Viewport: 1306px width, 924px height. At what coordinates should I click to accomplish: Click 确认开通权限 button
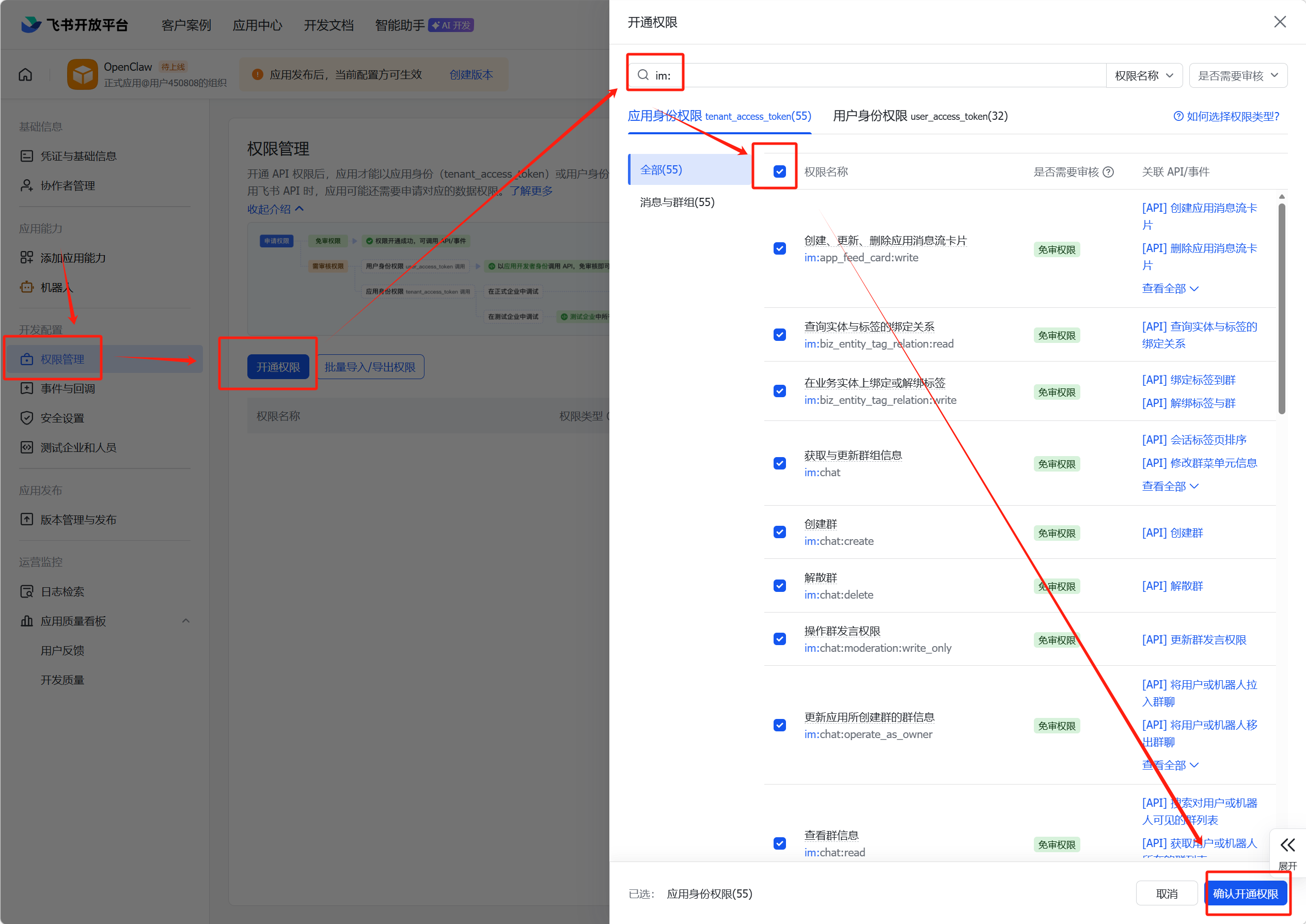click(1245, 894)
